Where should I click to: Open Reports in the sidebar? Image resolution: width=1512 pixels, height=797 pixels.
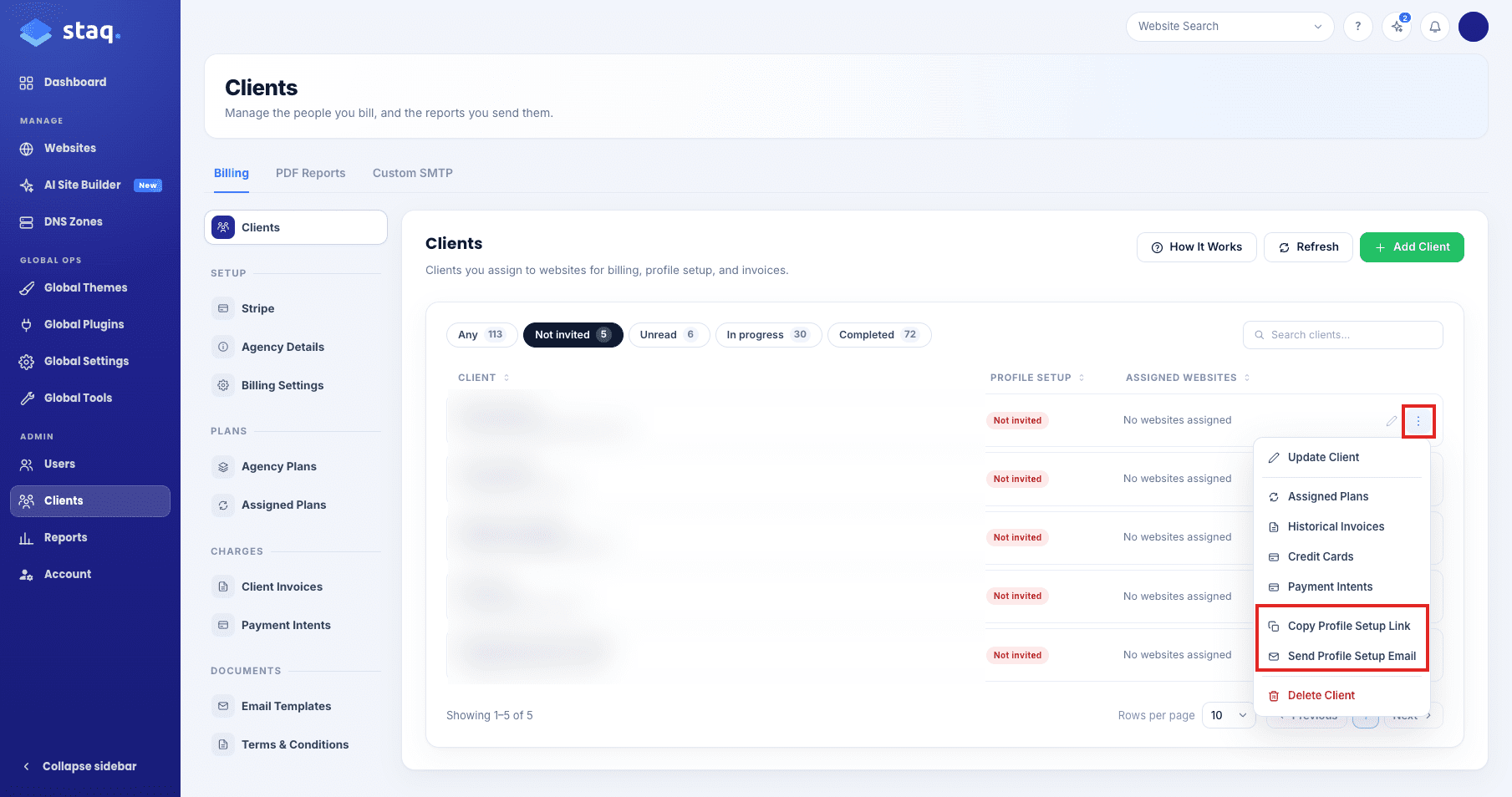click(x=90, y=537)
